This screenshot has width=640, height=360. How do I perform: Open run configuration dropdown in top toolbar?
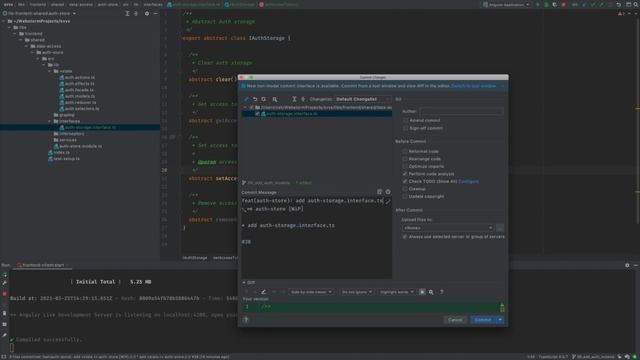coord(507,4)
